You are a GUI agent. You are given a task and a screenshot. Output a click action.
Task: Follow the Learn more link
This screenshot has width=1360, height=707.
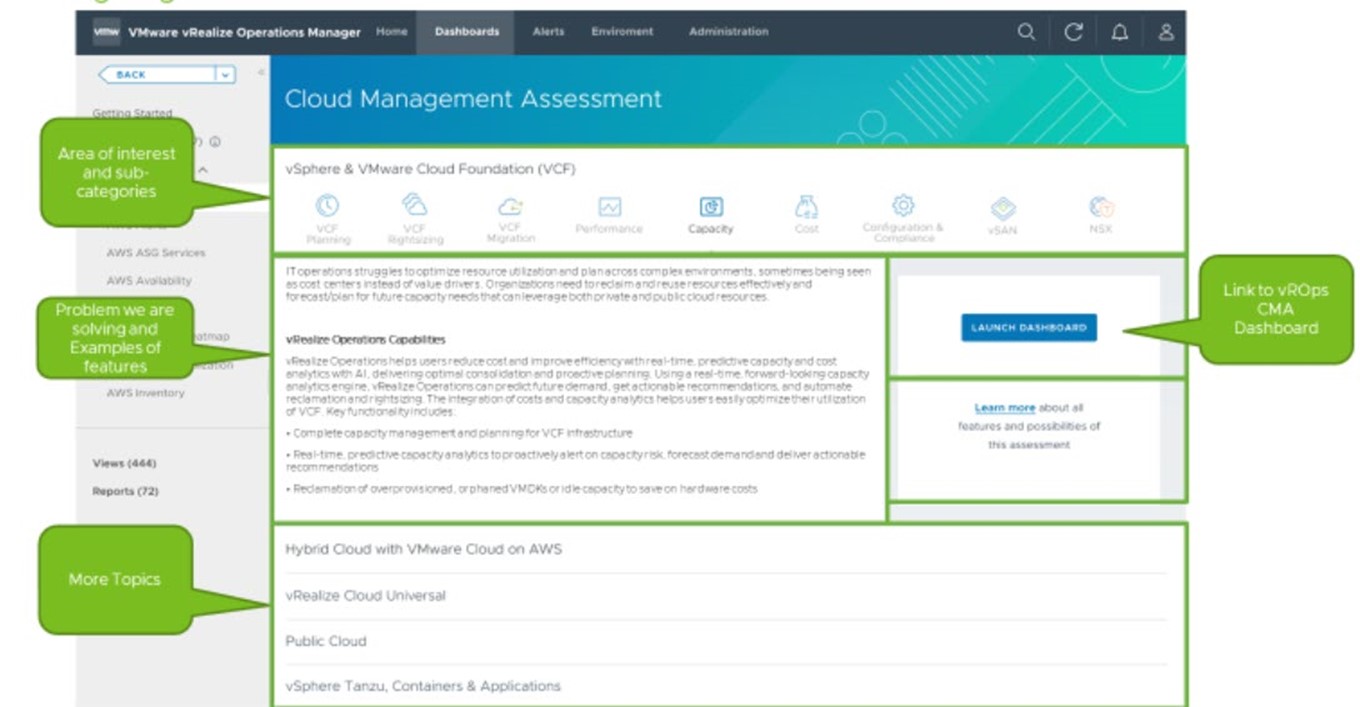[1005, 408]
